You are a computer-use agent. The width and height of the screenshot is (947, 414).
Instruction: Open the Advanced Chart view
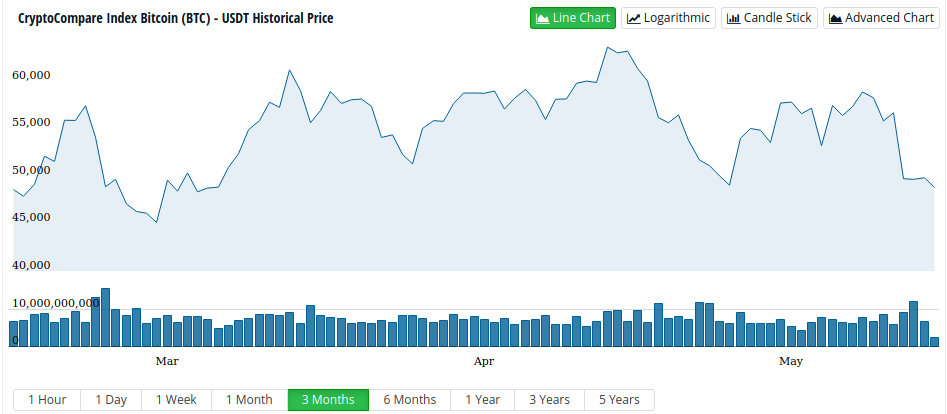(x=881, y=18)
